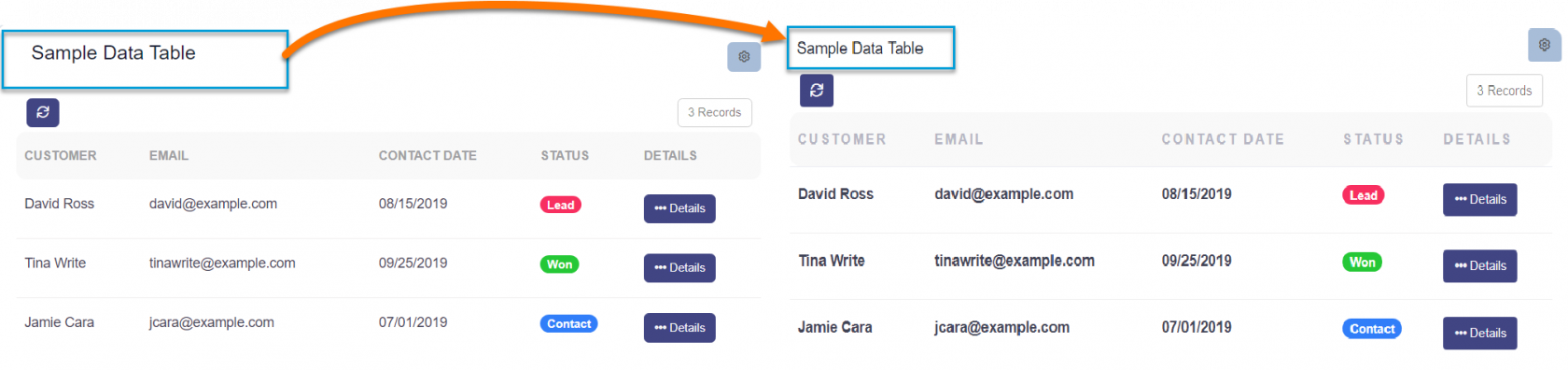Image resolution: width=1568 pixels, height=370 pixels.
Task: Sort by Contact Date header in right table
Action: [x=1223, y=139]
